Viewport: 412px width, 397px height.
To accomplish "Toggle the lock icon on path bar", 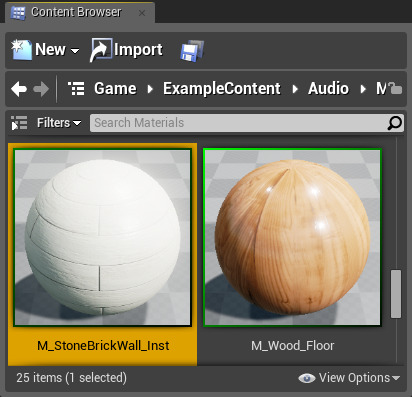I will (x=396, y=88).
